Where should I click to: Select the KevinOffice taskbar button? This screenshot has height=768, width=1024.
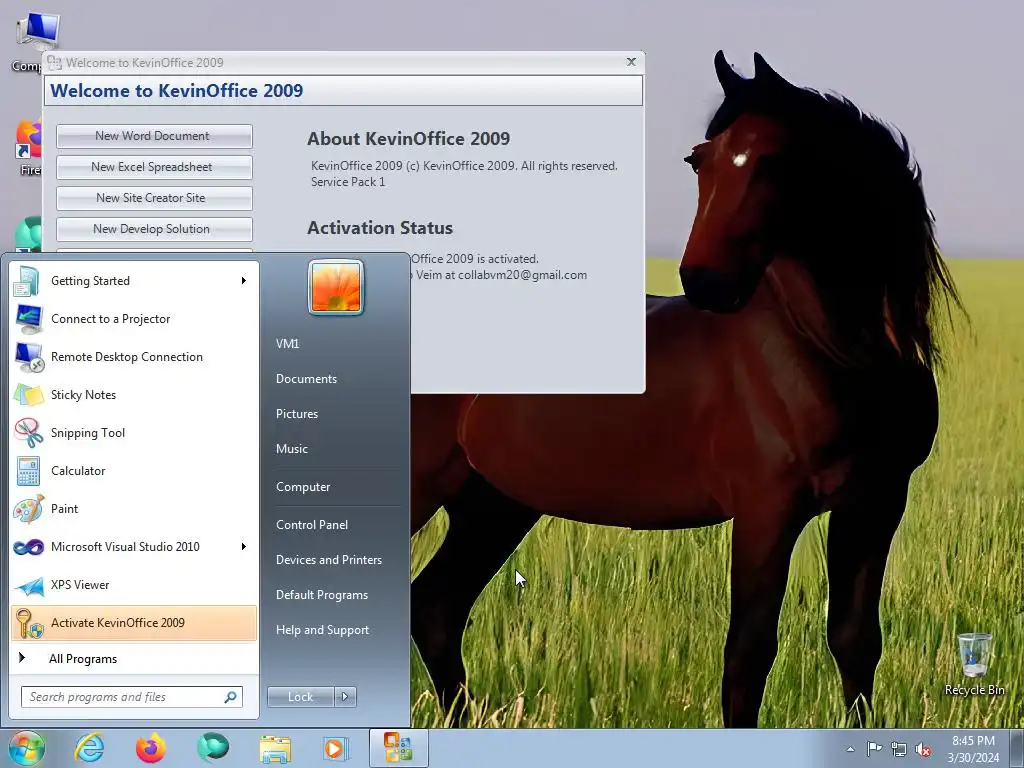tap(399, 748)
